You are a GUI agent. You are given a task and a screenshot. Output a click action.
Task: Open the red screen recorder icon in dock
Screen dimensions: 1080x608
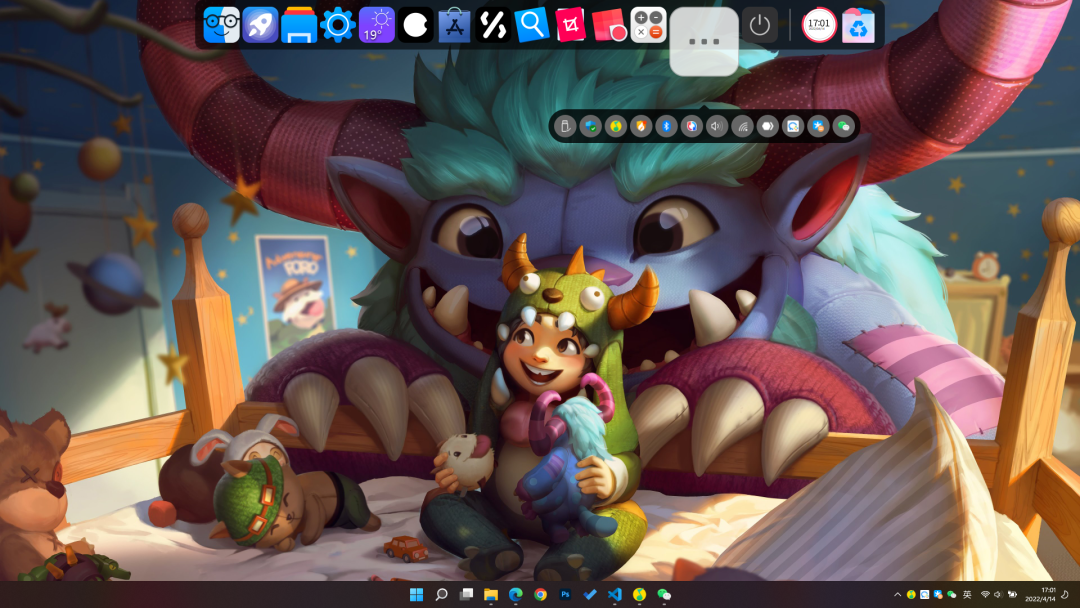(x=610, y=25)
